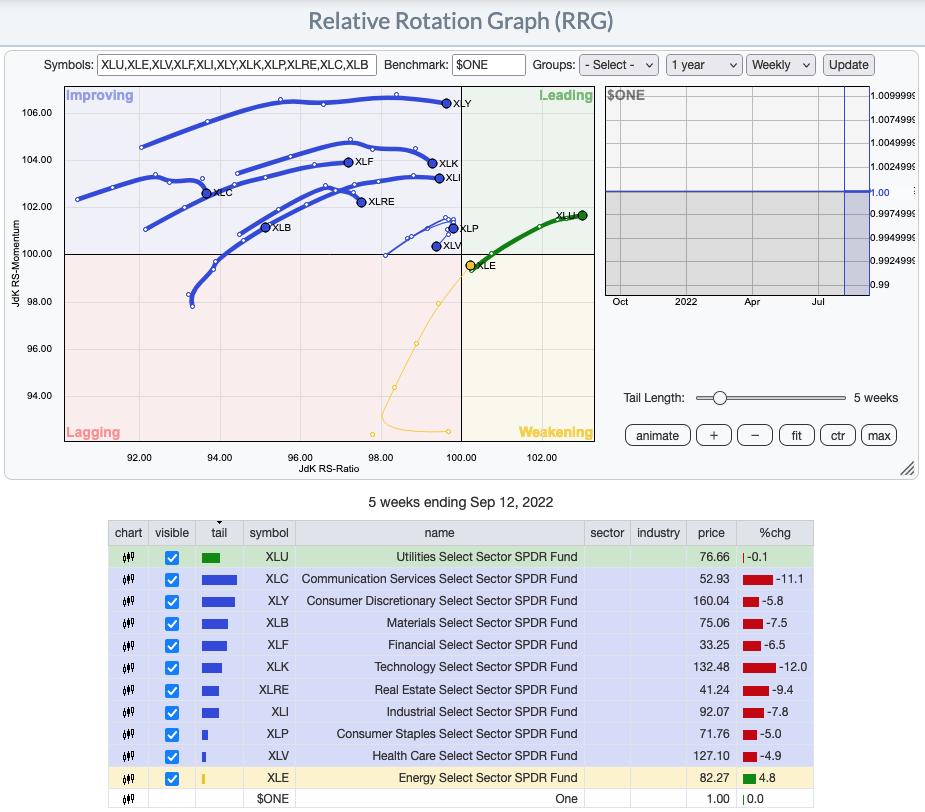Click the Tail Length slider handle

(x=719, y=398)
